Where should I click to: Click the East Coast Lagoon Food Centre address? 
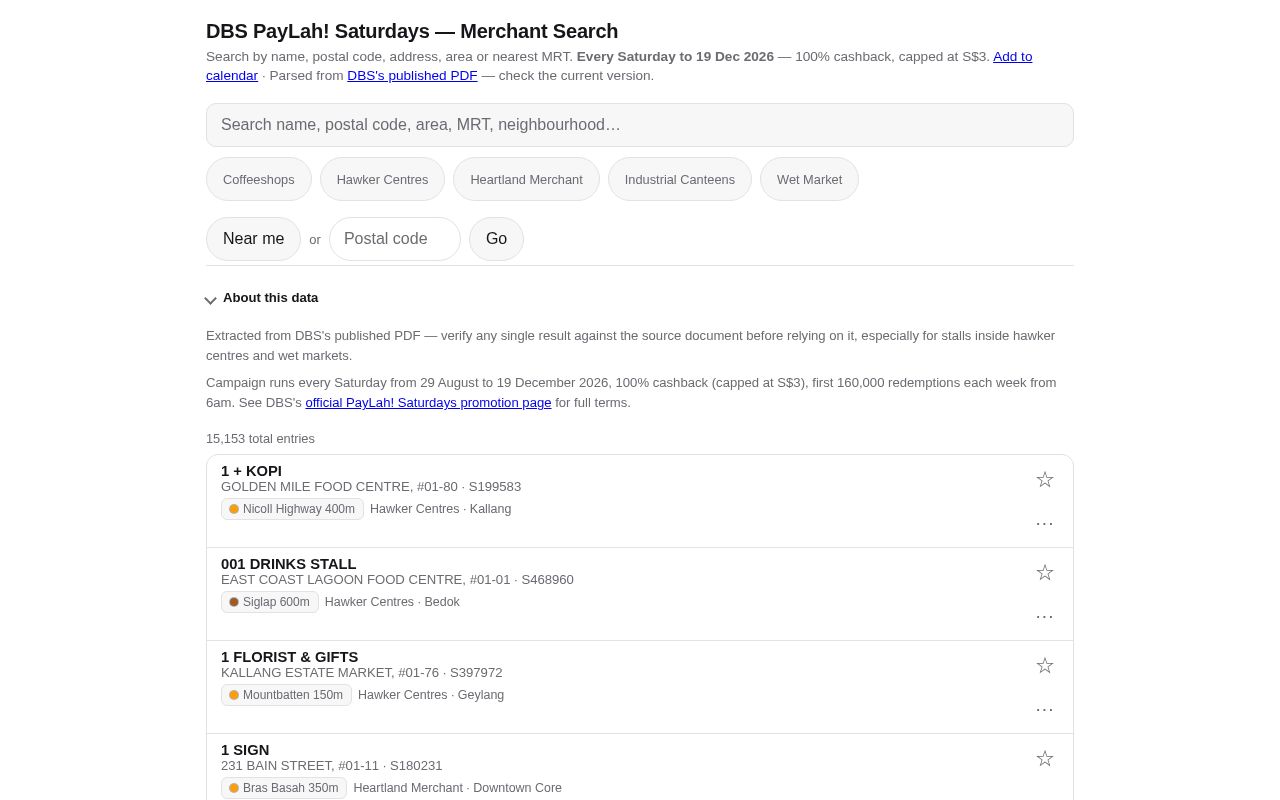pyautogui.click(x=397, y=580)
